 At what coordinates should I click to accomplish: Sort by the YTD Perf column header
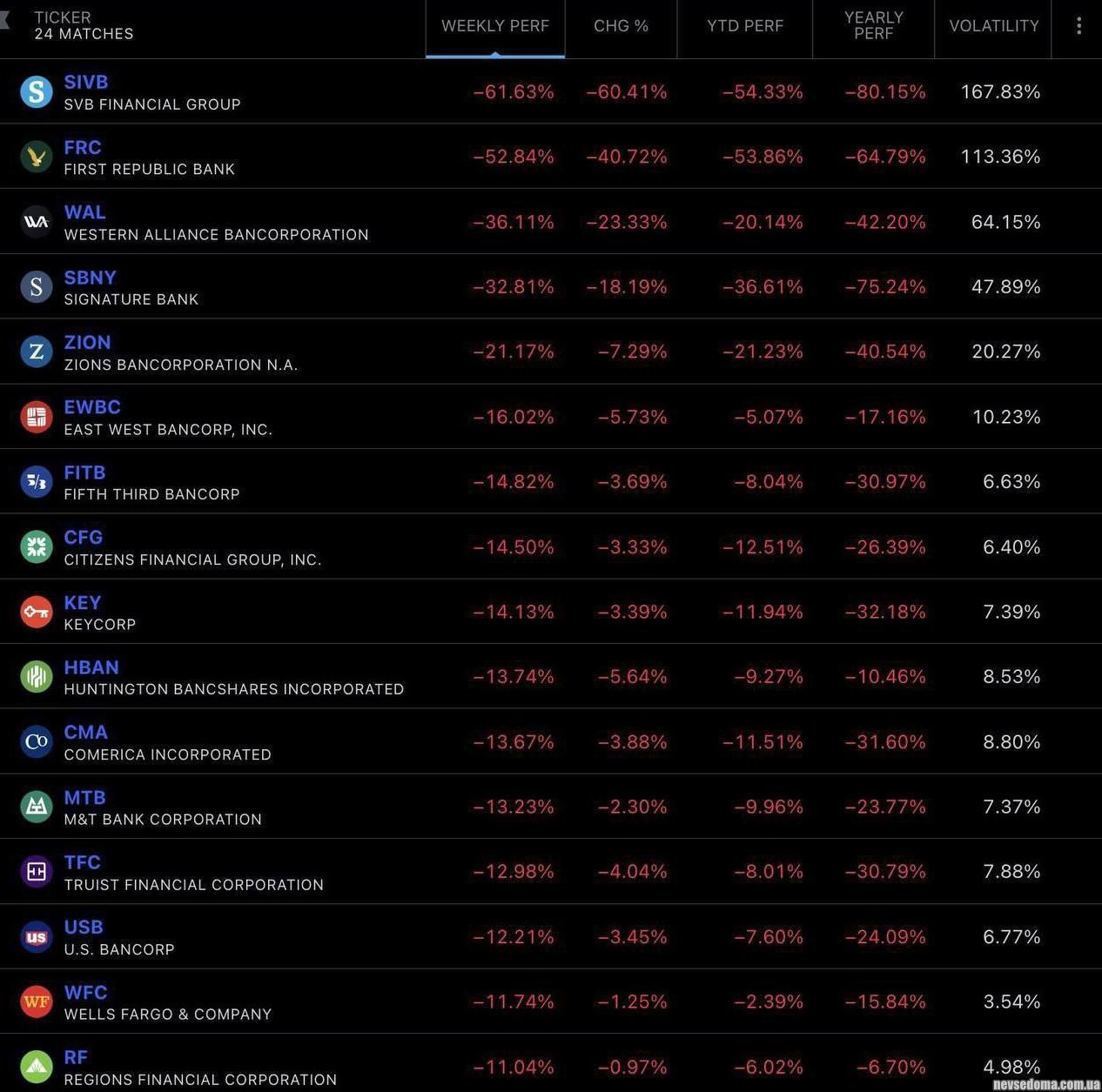click(745, 26)
